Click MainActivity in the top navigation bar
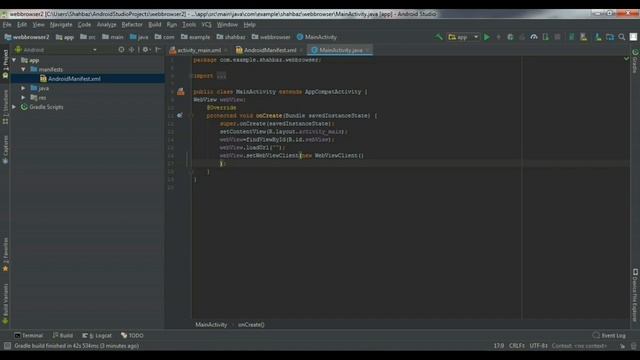 (317, 37)
